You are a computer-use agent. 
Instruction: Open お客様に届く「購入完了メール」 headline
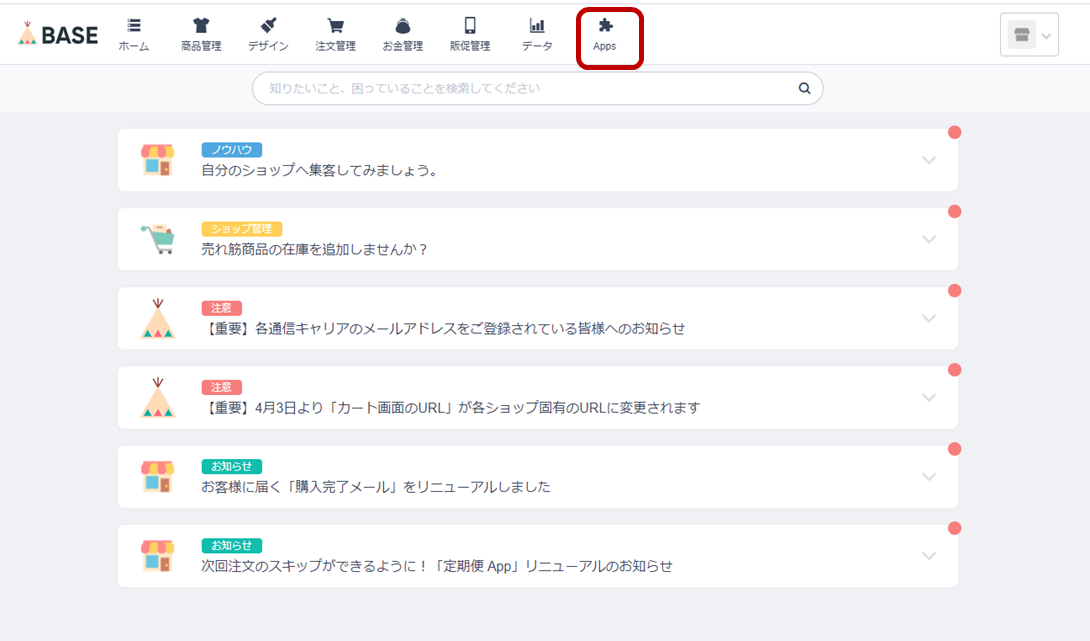click(x=376, y=487)
